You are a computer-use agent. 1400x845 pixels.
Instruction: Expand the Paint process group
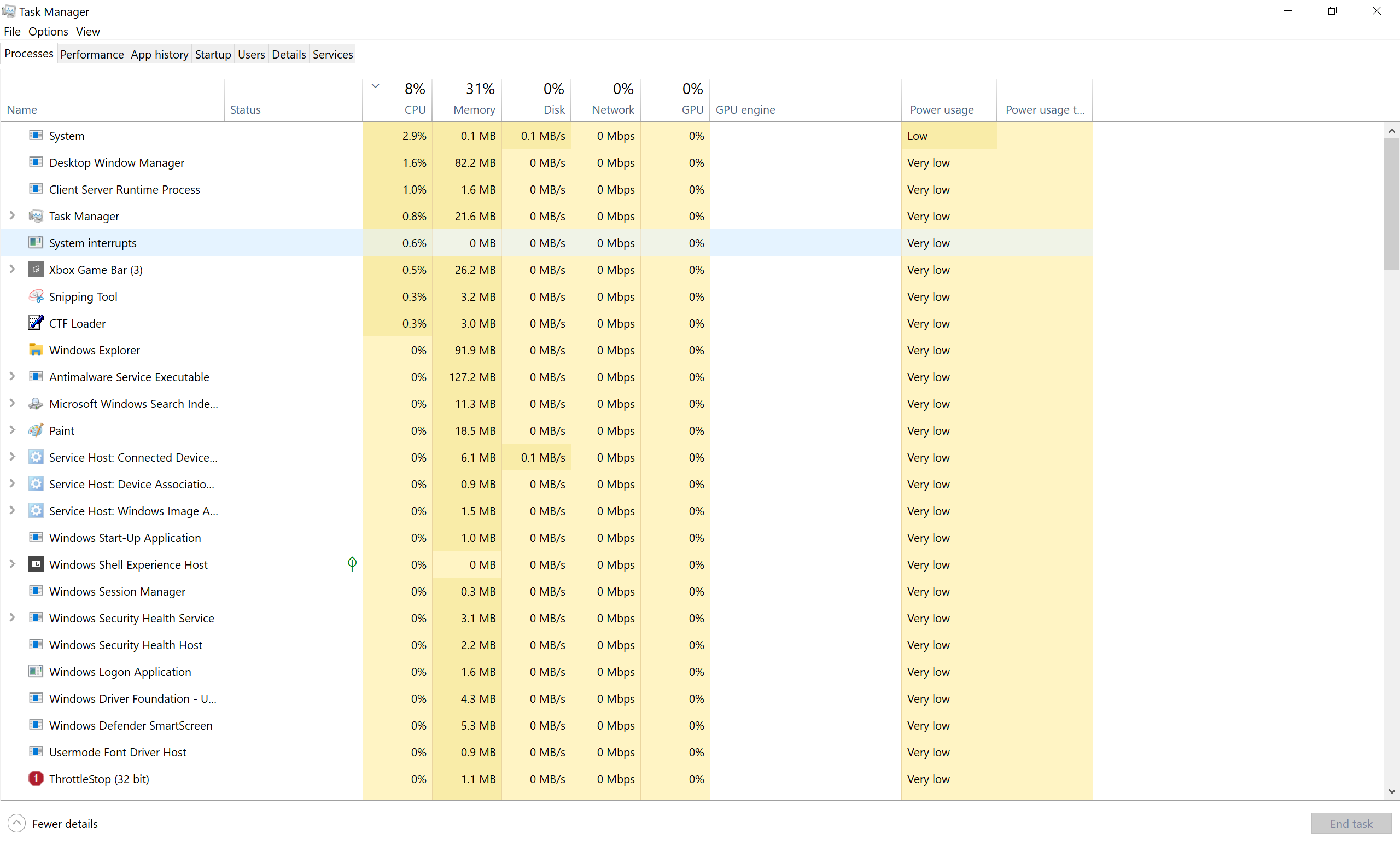click(x=12, y=429)
